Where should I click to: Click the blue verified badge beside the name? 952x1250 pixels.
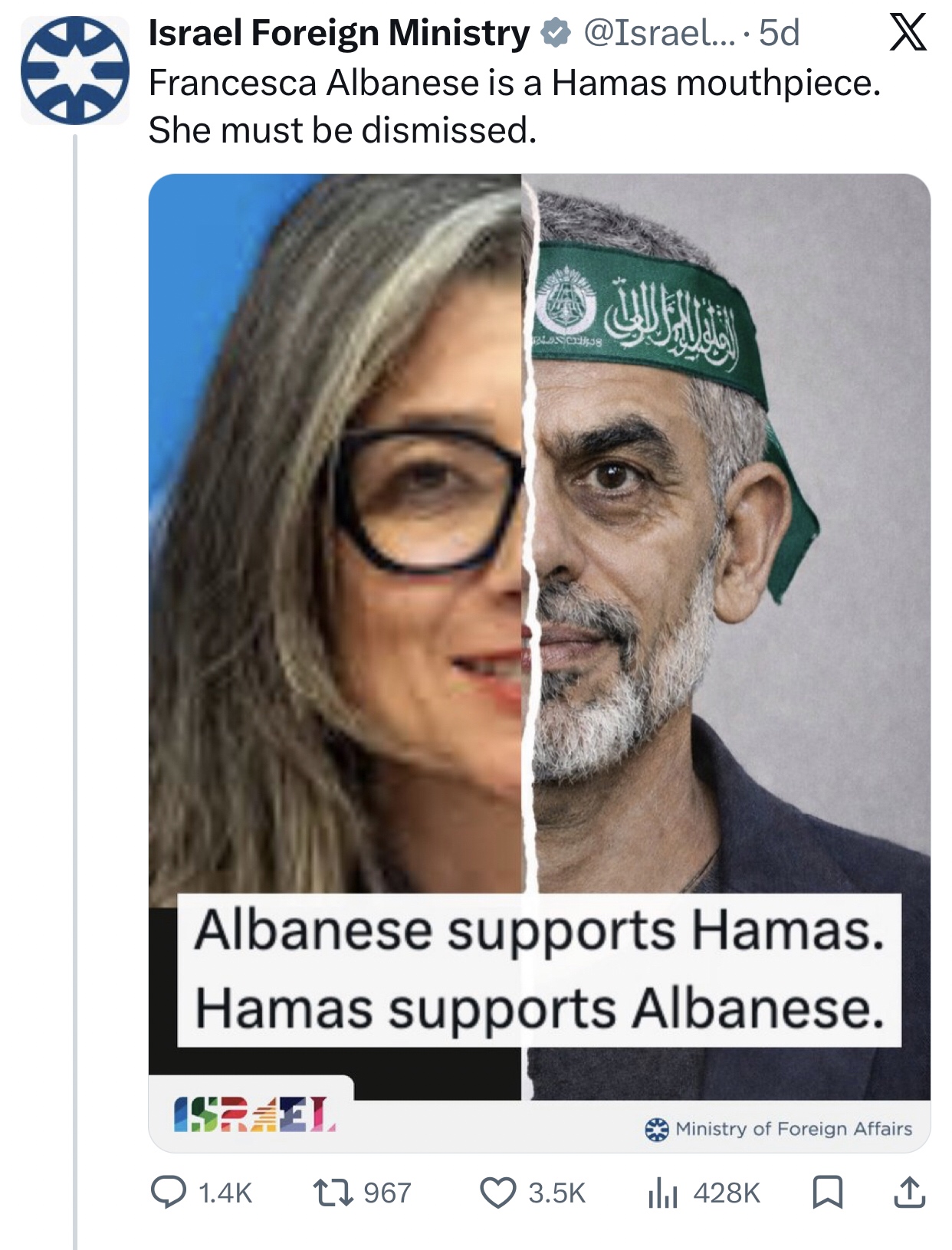556,33
